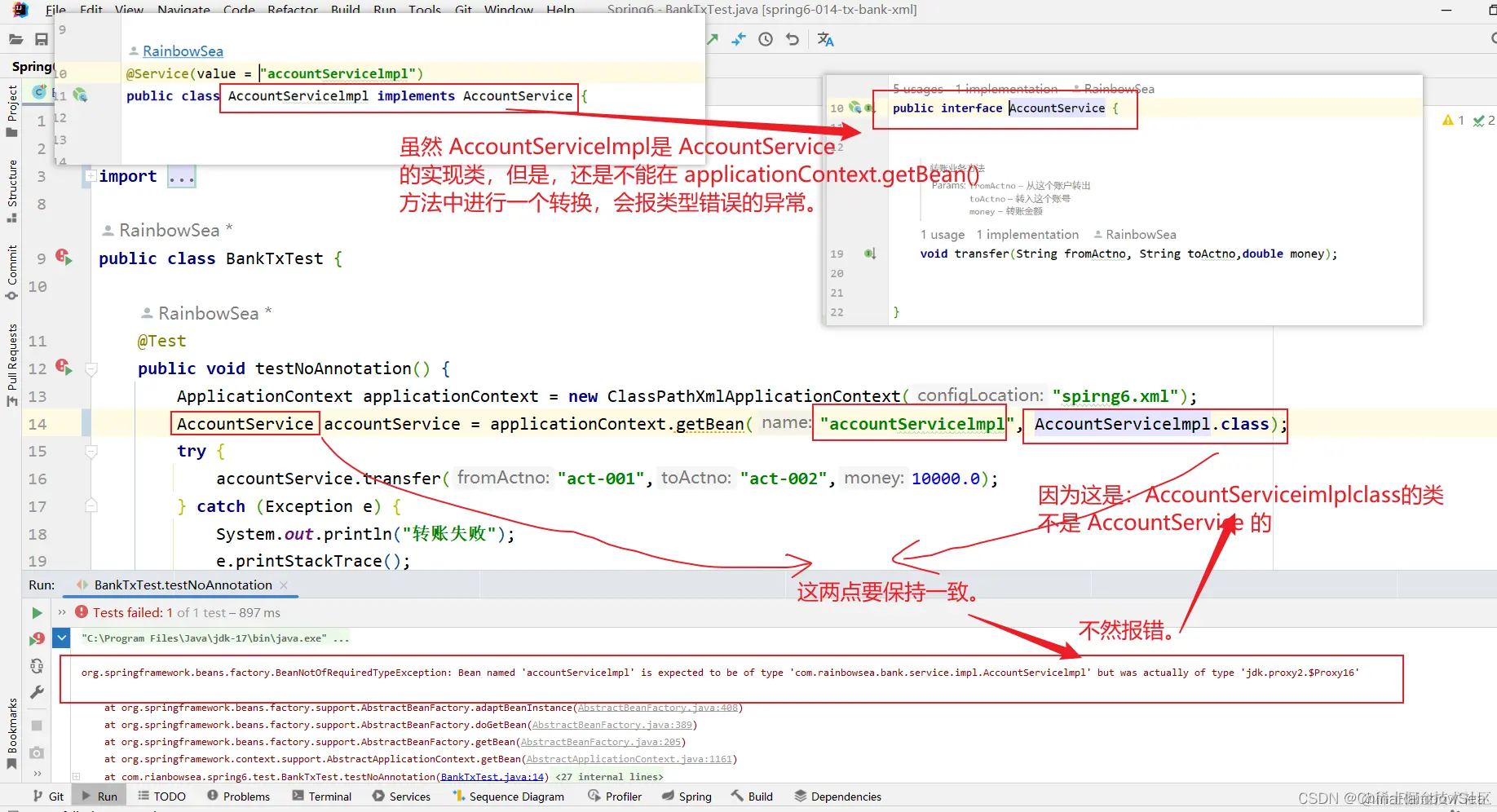Collapse the java.exe console output dropdown
The width and height of the screenshot is (1497, 812).
[x=61, y=638]
